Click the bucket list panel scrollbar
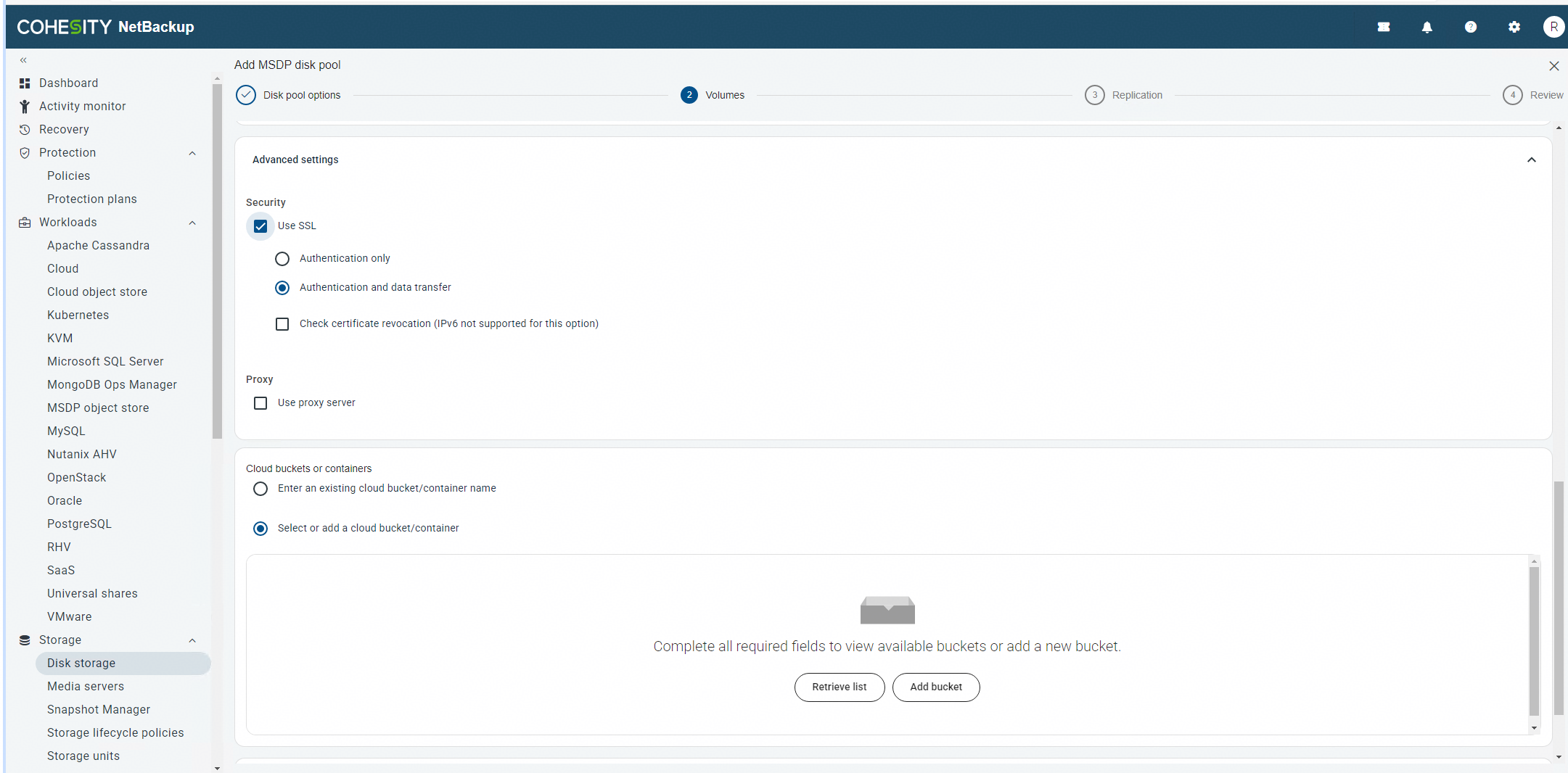Image resolution: width=1568 pixels, height=773 pixels. point(1534,641)
